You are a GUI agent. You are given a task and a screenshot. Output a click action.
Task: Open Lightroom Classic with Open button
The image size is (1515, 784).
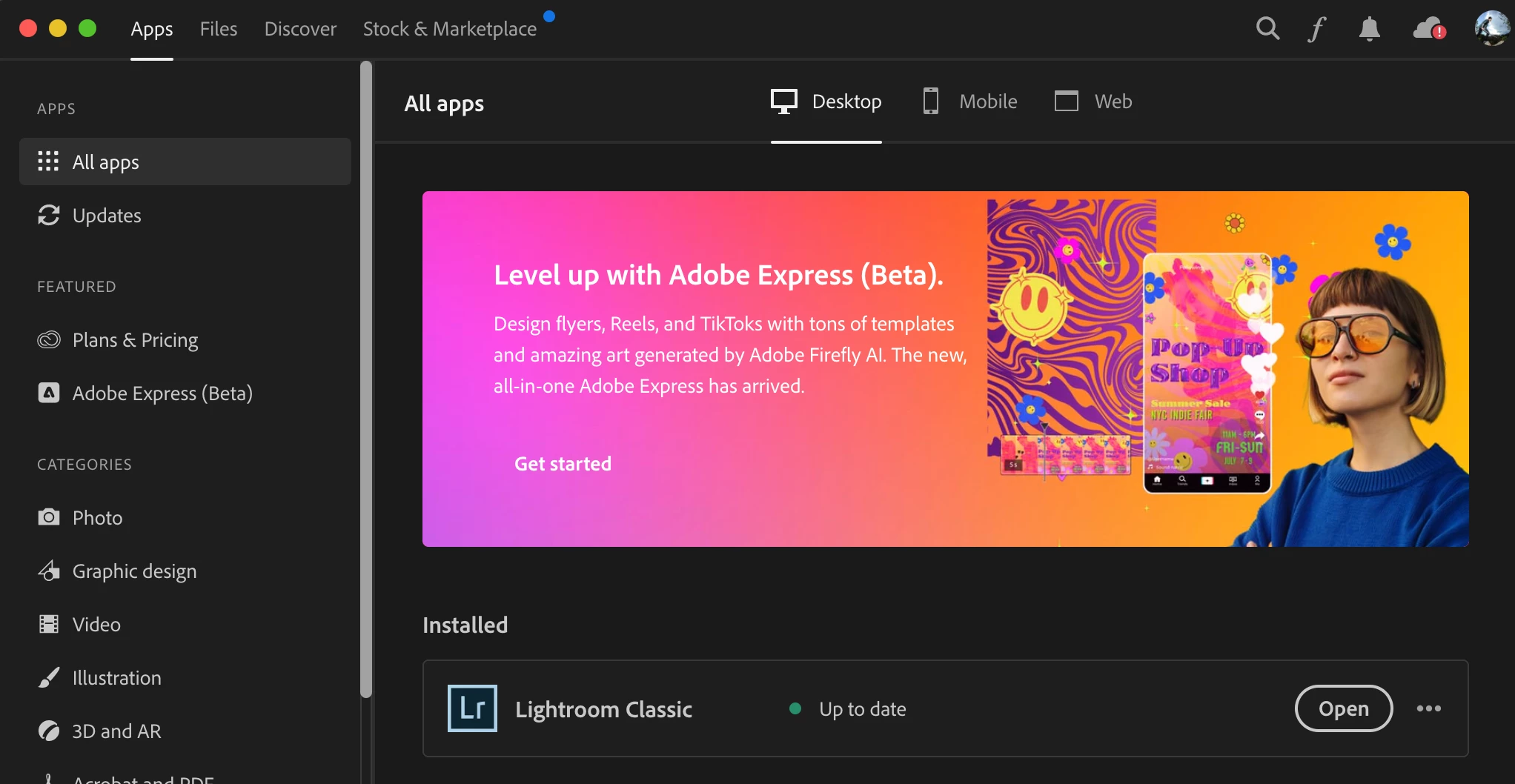tap(1343, 708)
